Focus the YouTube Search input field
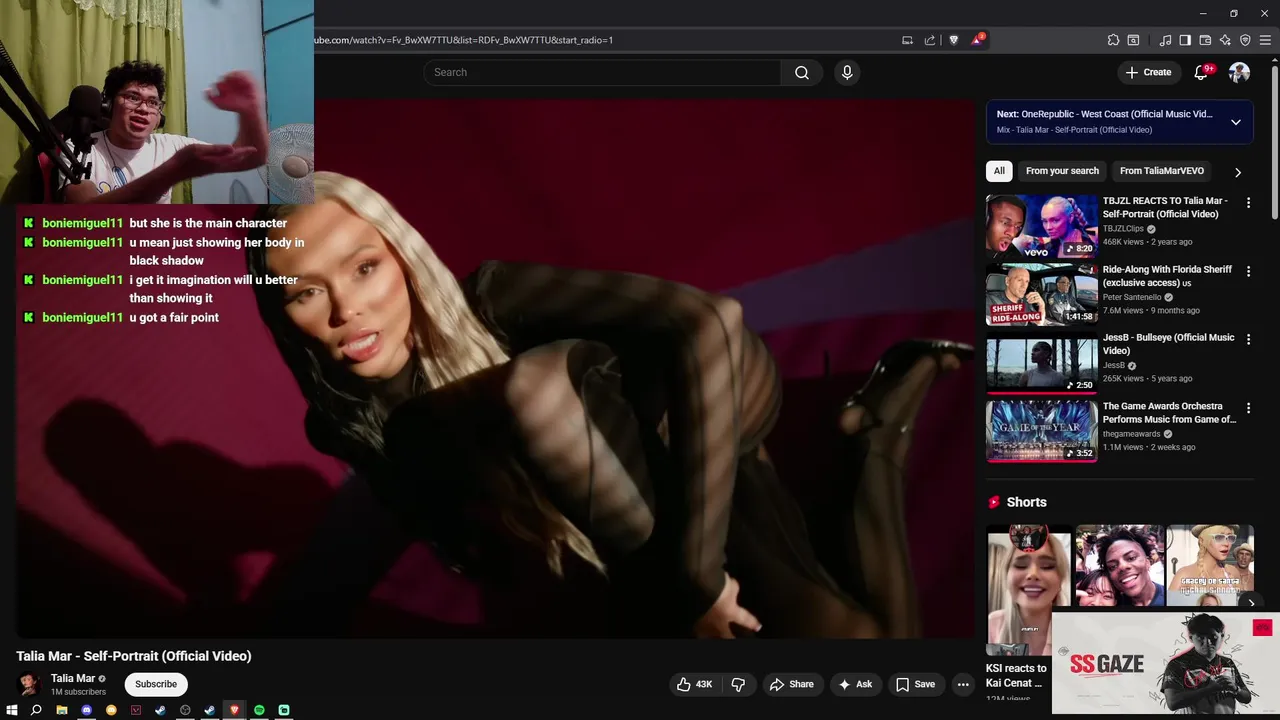1280x720 pixels. pyautogui.click(x=603, y=72)
